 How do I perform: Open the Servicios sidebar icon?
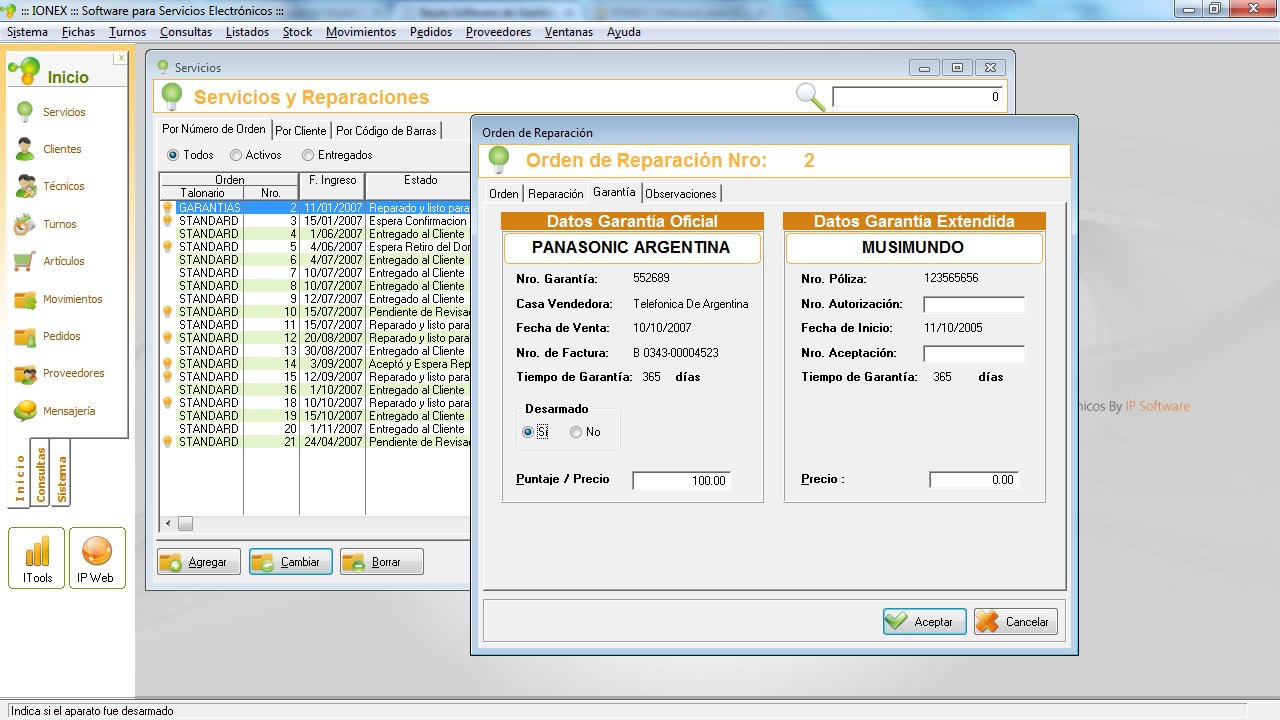(x=25, y=112)
